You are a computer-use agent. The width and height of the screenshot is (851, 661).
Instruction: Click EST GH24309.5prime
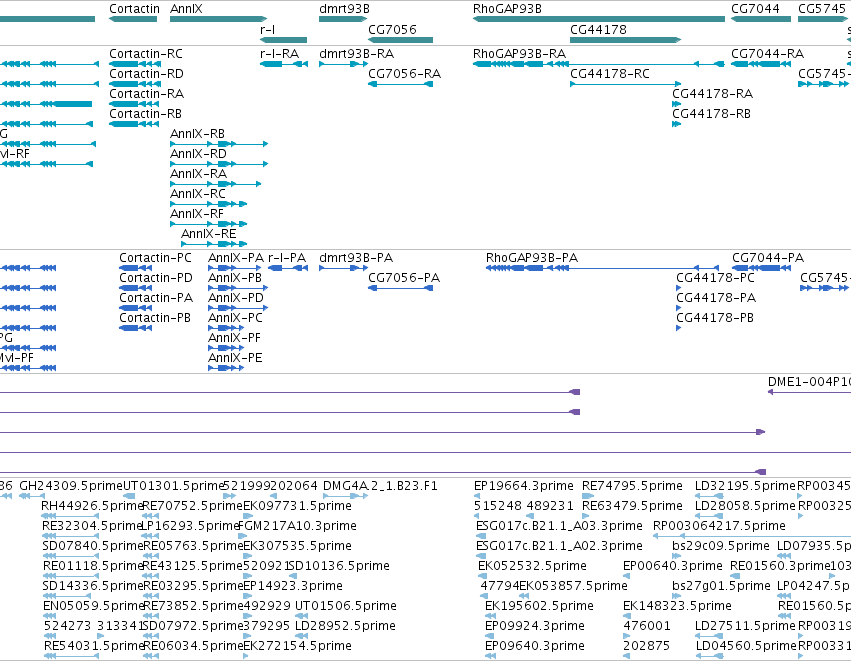pos(31,496)
